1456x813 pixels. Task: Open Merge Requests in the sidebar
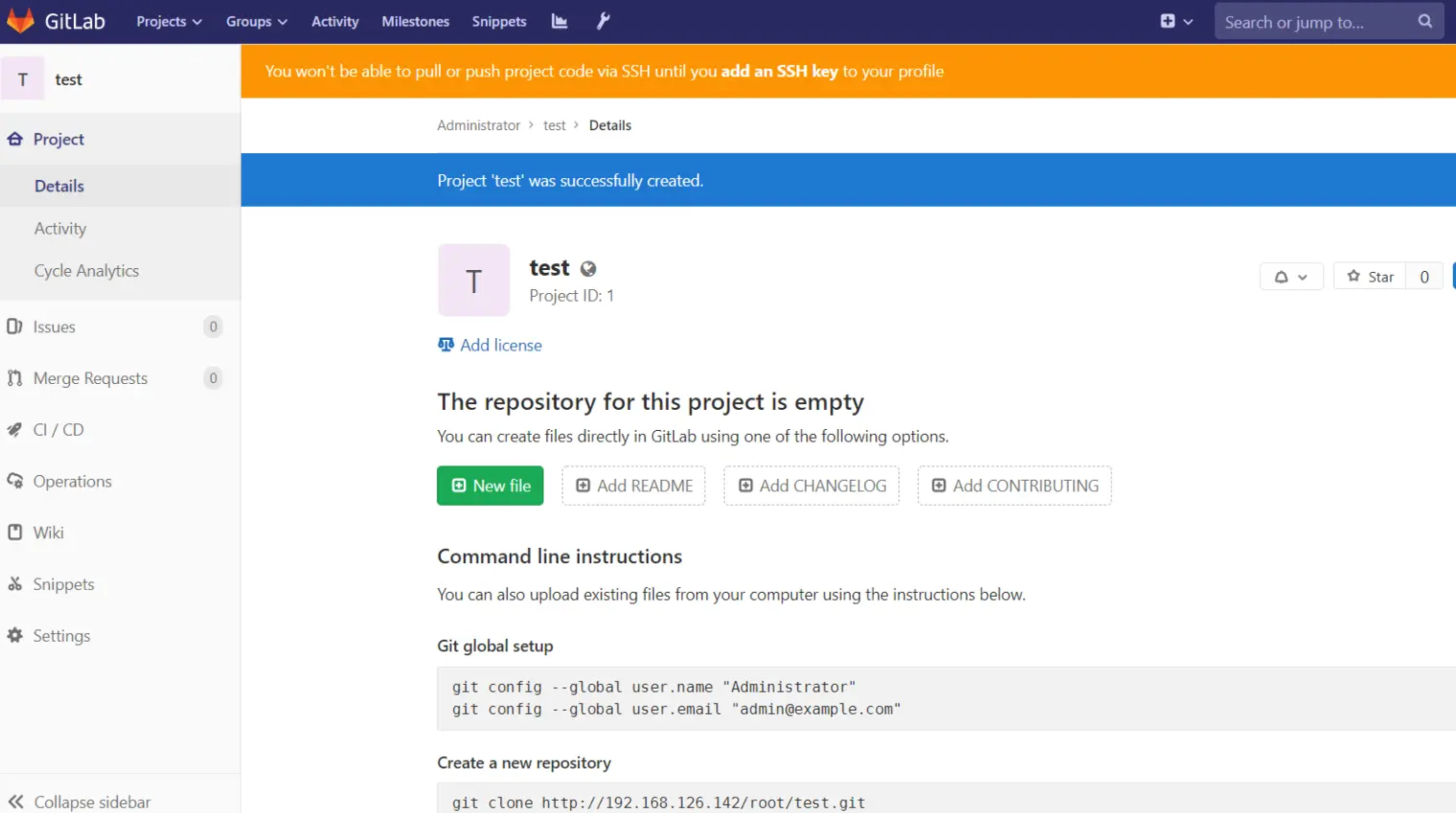tap(90, 378)
